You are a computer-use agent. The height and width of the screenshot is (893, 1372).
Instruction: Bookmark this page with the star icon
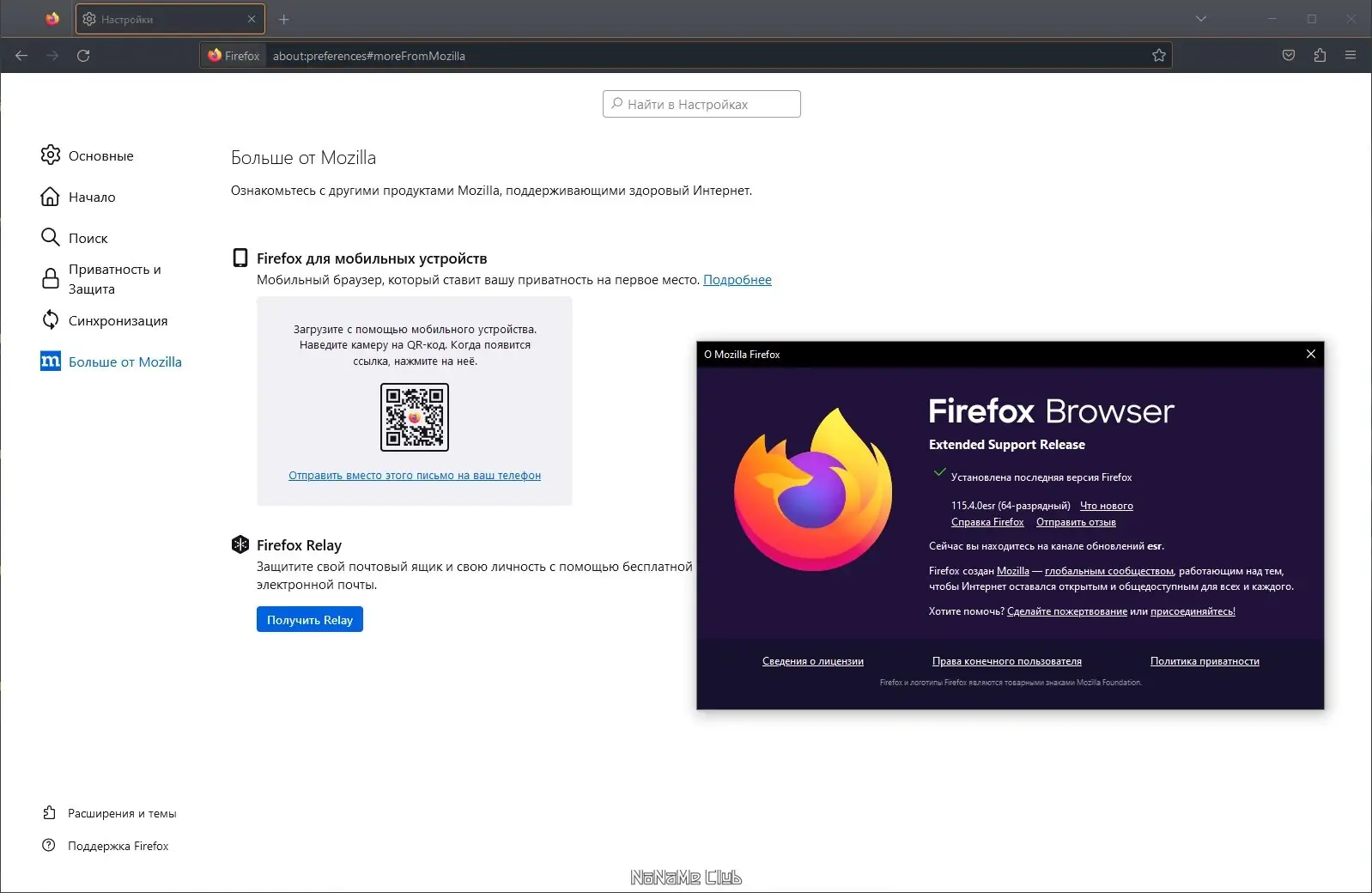pos(1159,56)
